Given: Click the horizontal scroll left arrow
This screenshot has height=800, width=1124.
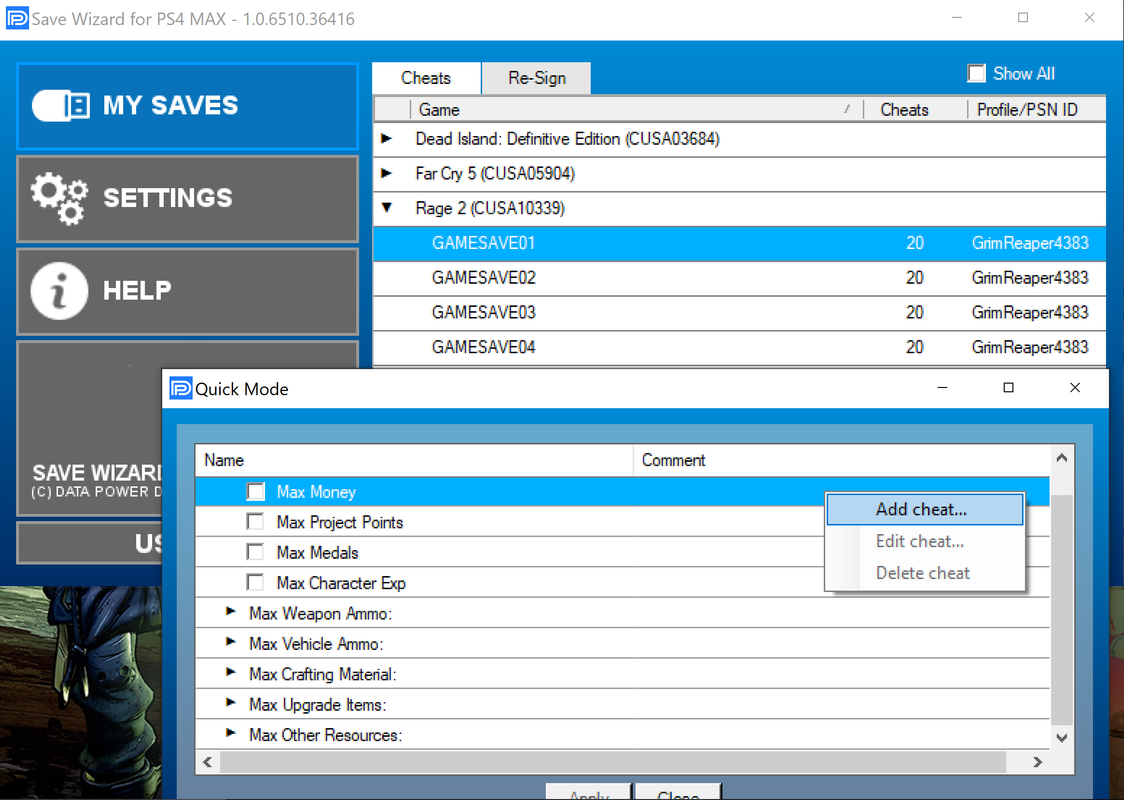Looking at the screenshot, I should pos(207,762).
